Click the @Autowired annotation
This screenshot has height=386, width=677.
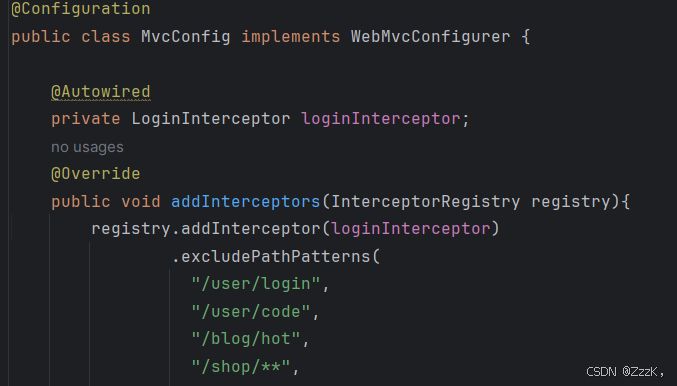[x=101, y=92]
